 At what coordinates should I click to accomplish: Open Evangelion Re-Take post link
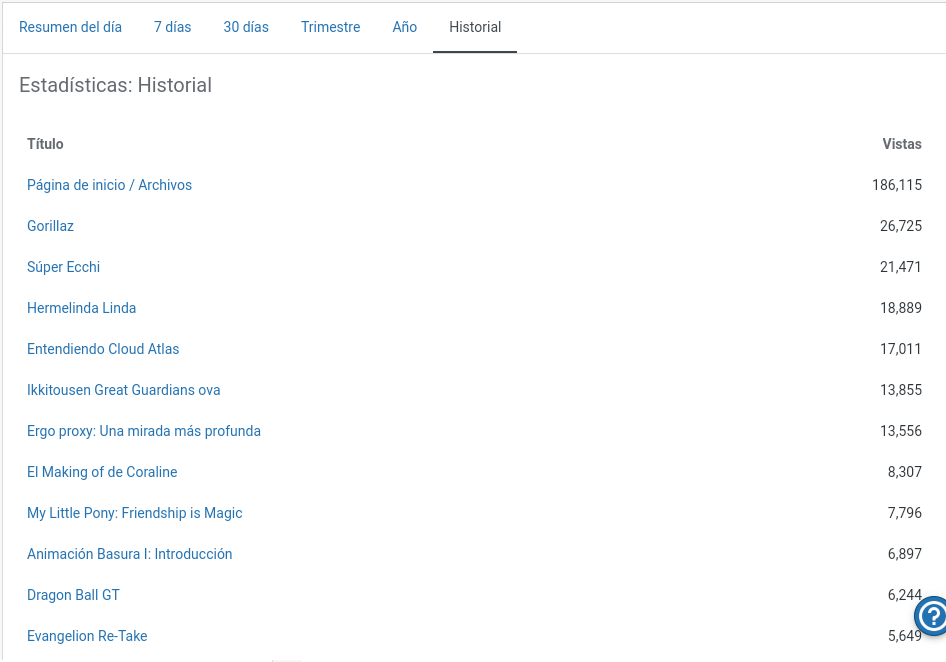click(x=87, y=636)
